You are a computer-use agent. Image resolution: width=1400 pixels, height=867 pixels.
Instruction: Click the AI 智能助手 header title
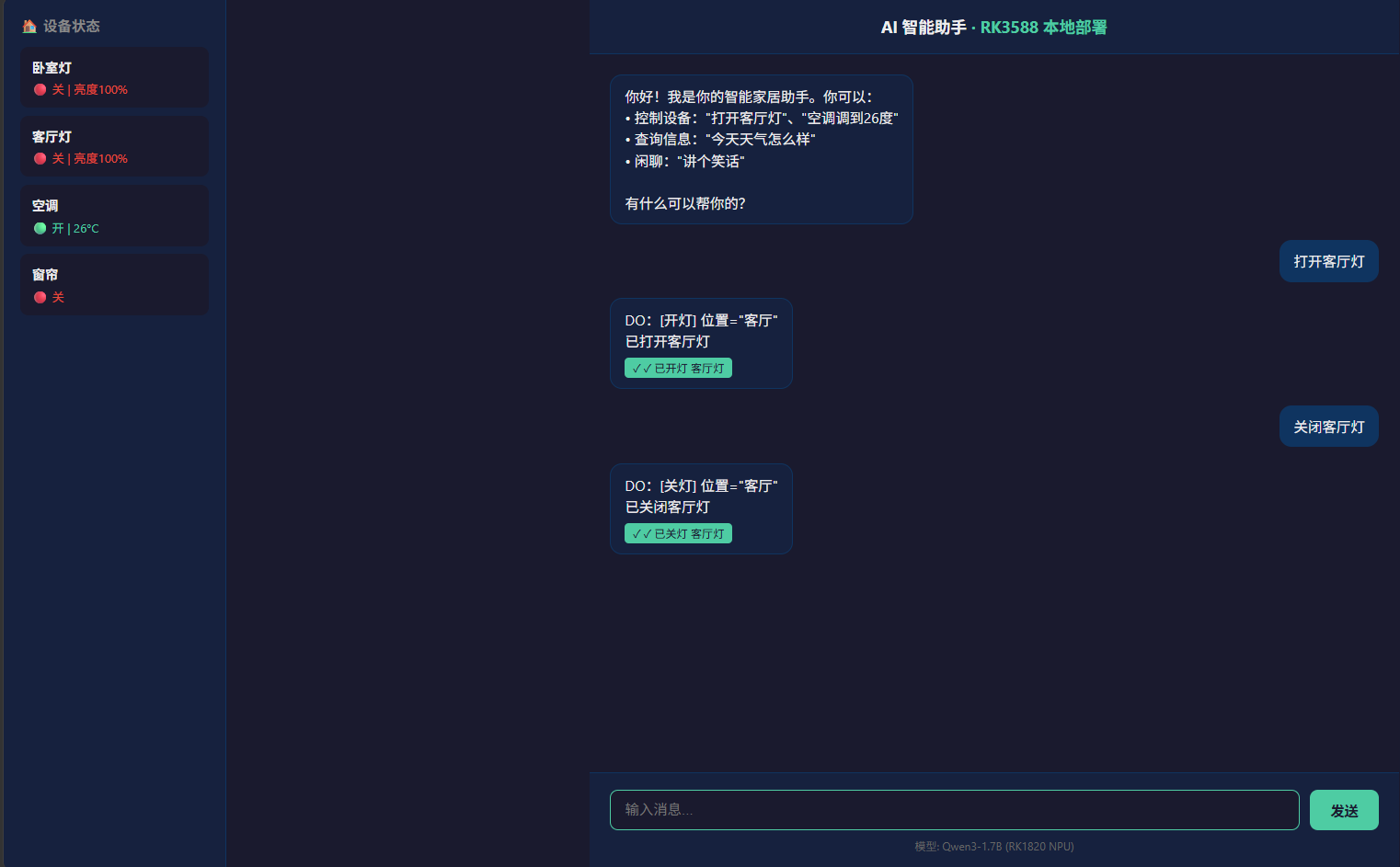point(924,28)
